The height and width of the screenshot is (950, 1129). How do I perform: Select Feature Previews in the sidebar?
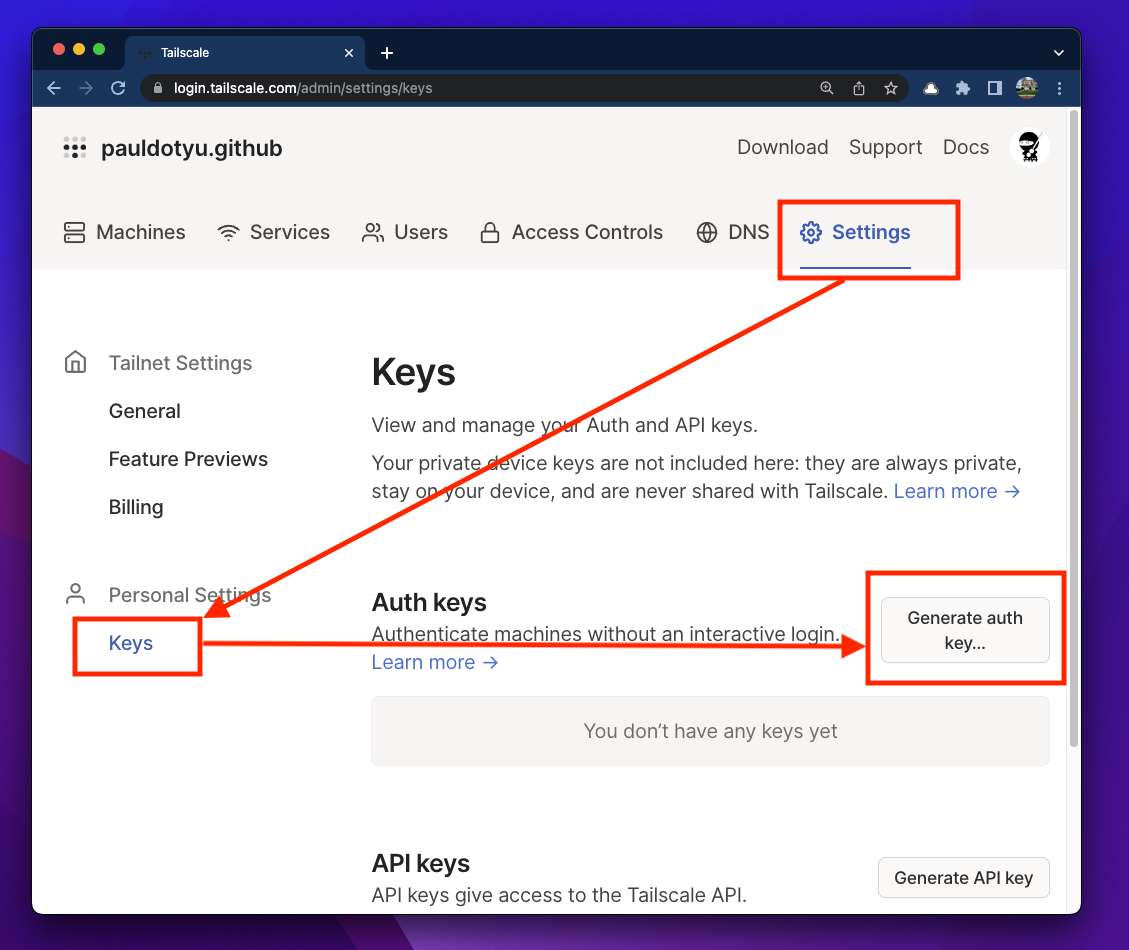click(188, 459)
